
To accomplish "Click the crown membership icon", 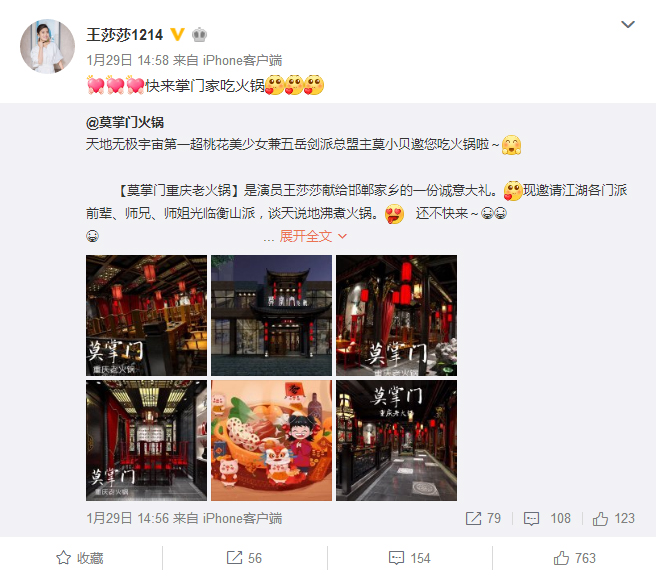I will pyautogui.click(x=200, y=35).
